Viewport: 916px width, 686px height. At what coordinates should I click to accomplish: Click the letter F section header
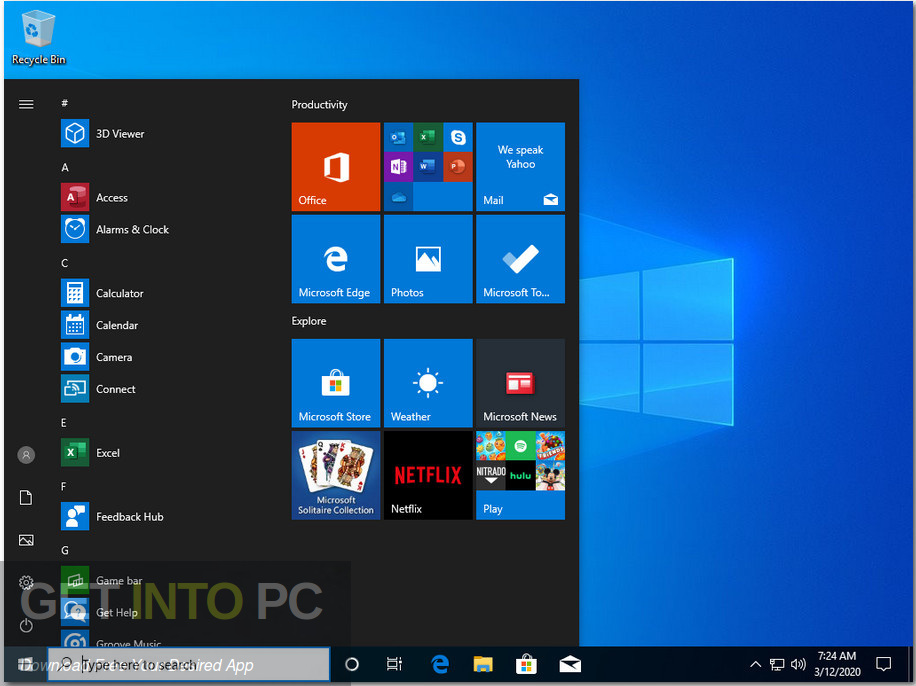tap(64, 486)
